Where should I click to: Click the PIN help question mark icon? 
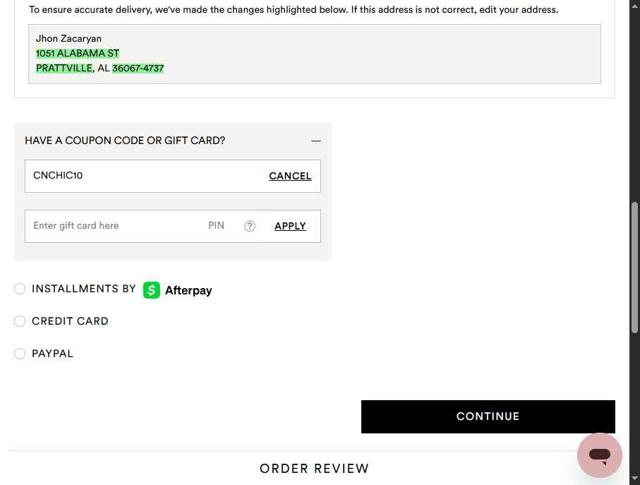click(250, 226)
